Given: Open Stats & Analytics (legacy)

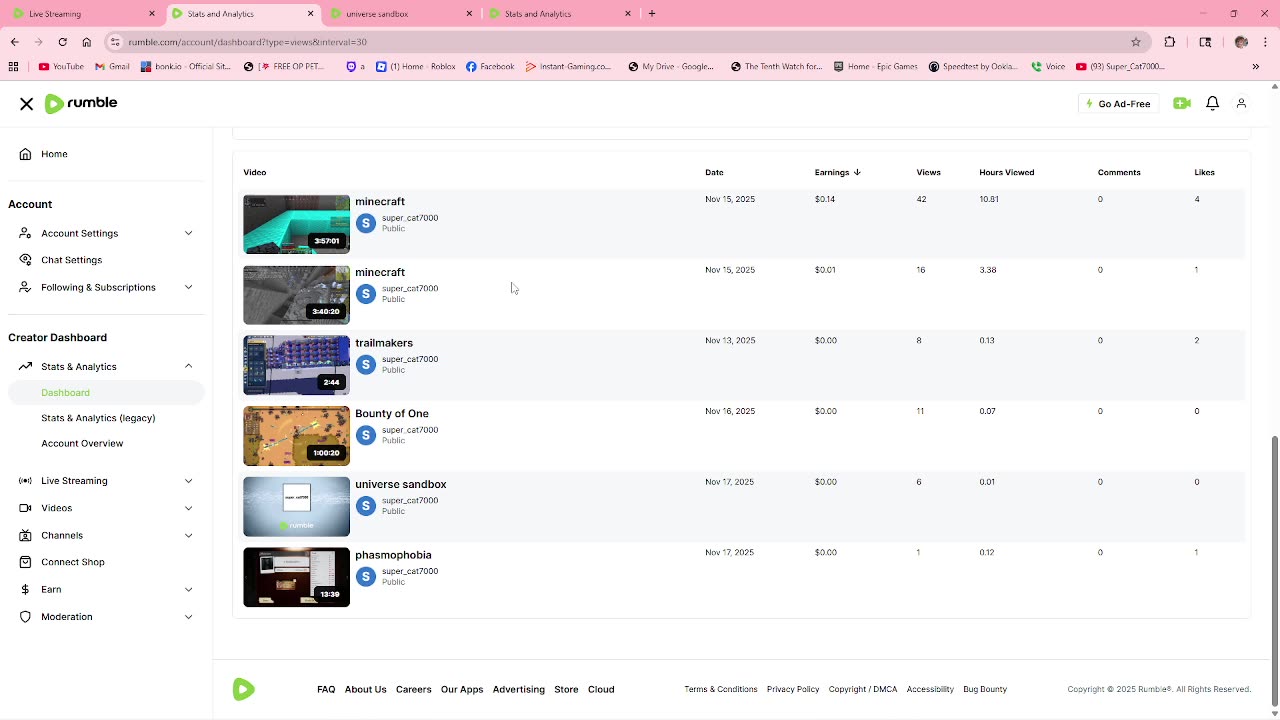Looking at the screenshot, I should click(98, 418).
